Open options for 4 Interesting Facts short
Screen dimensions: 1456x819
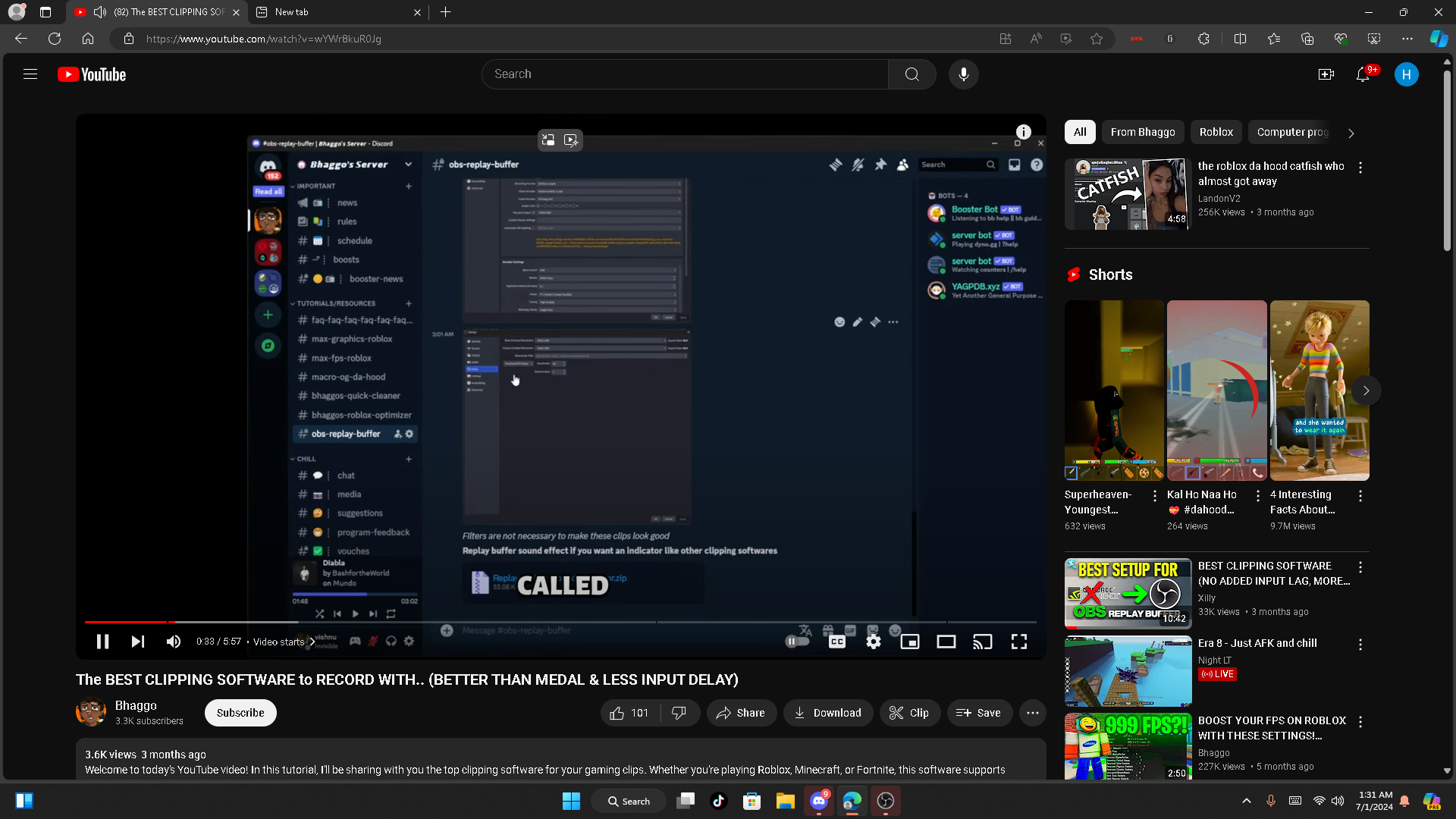pyautogui.click(x=1360, y=496)
